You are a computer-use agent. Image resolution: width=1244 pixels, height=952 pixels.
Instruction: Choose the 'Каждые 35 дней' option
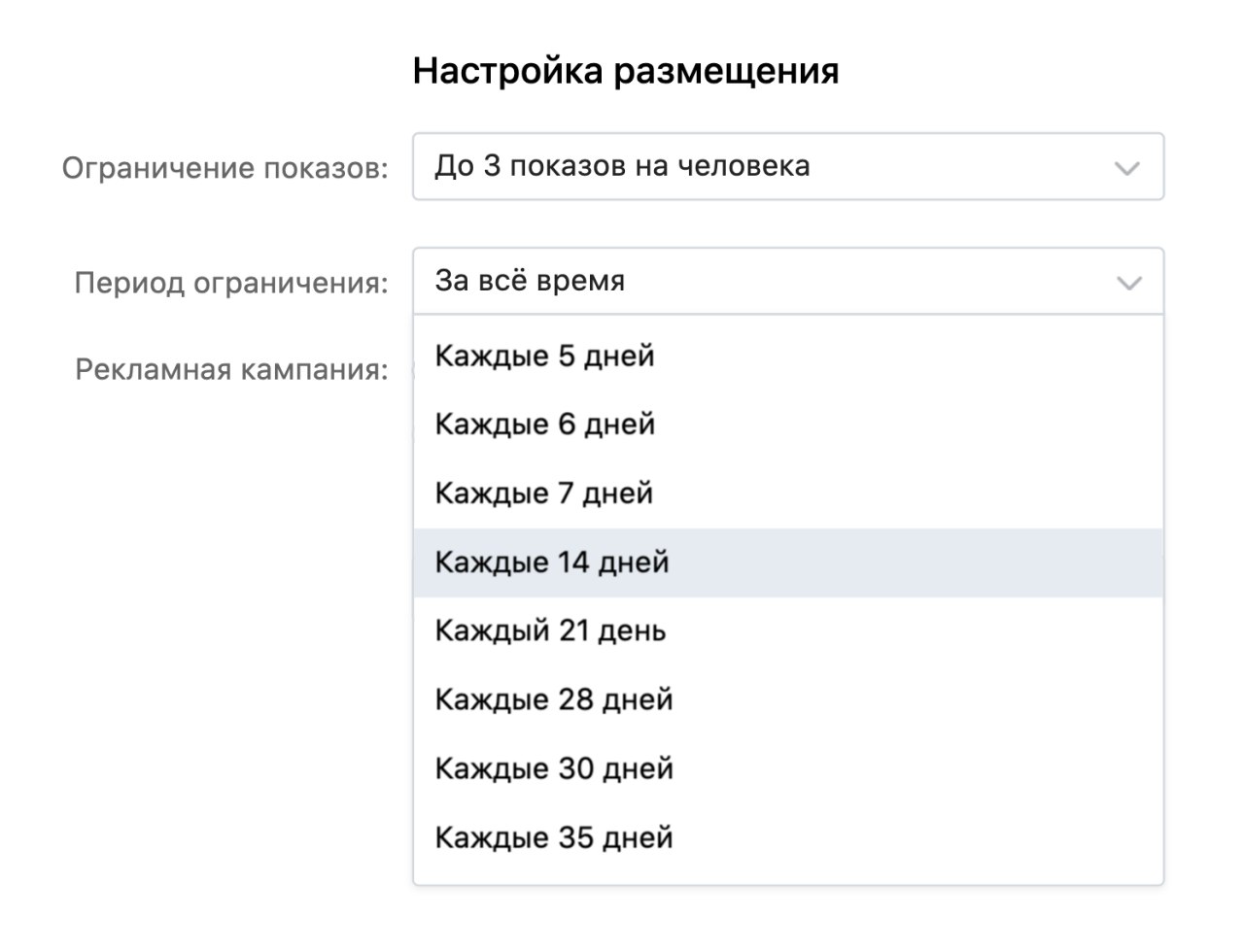788,838
